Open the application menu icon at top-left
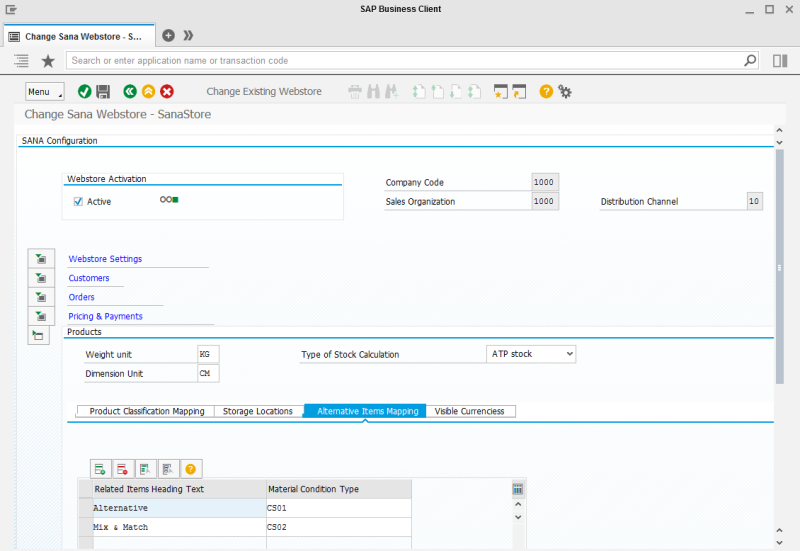The height and width of the screenshot is (551, 800). pos(11,9)
